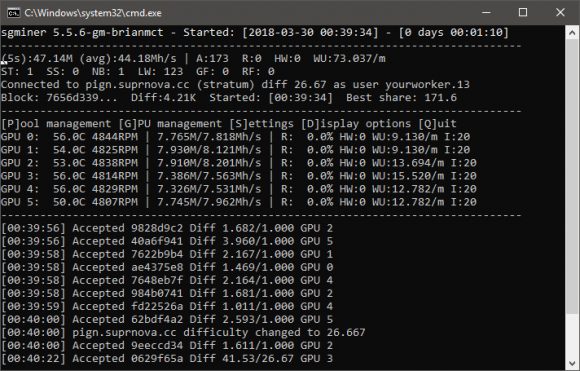Click the difficulty changed to 26.667 line
Viewport: 580px width, 371px height.
183,333
